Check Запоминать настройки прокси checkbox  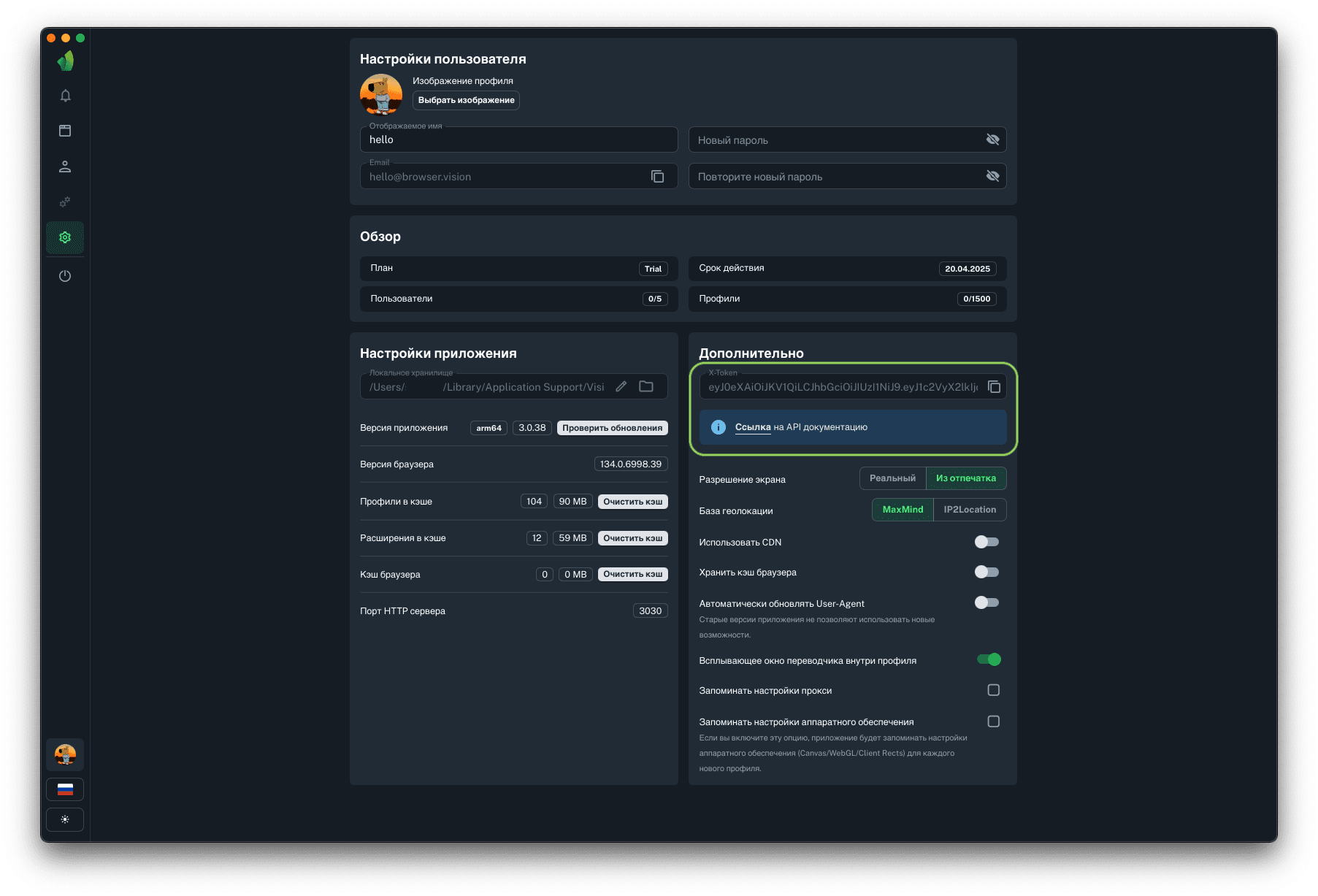993,690
